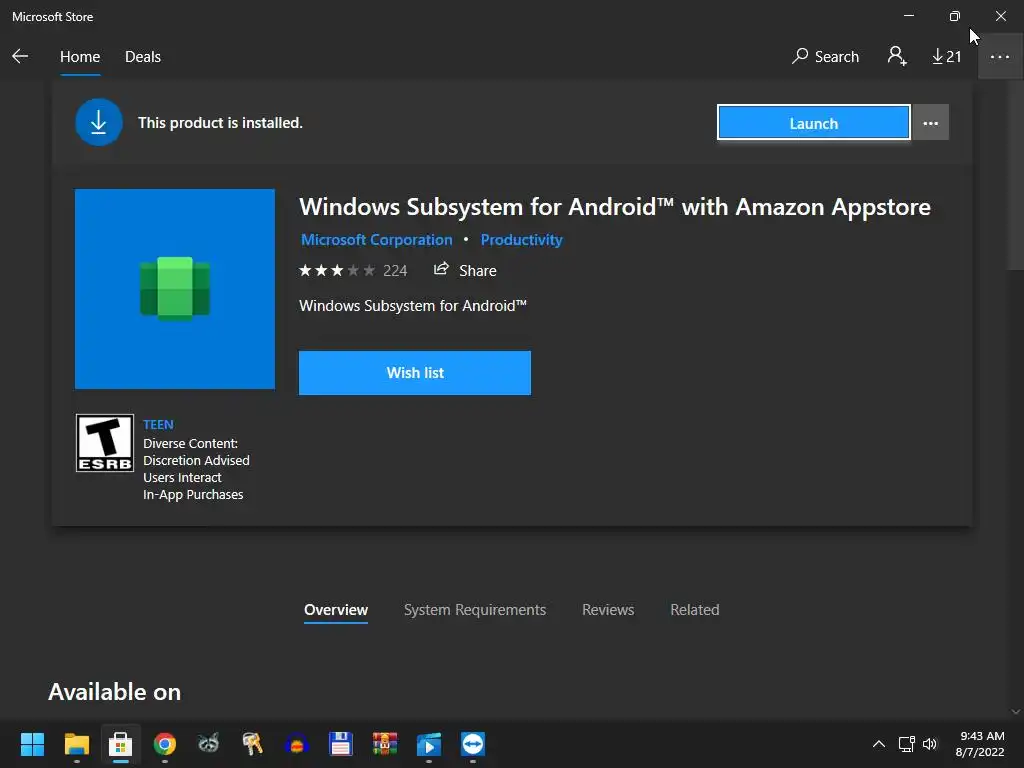Viewport: 1024px width, 768px height.
Task: Open Microsoft Corporation publisher link
Action: (376, 240)
